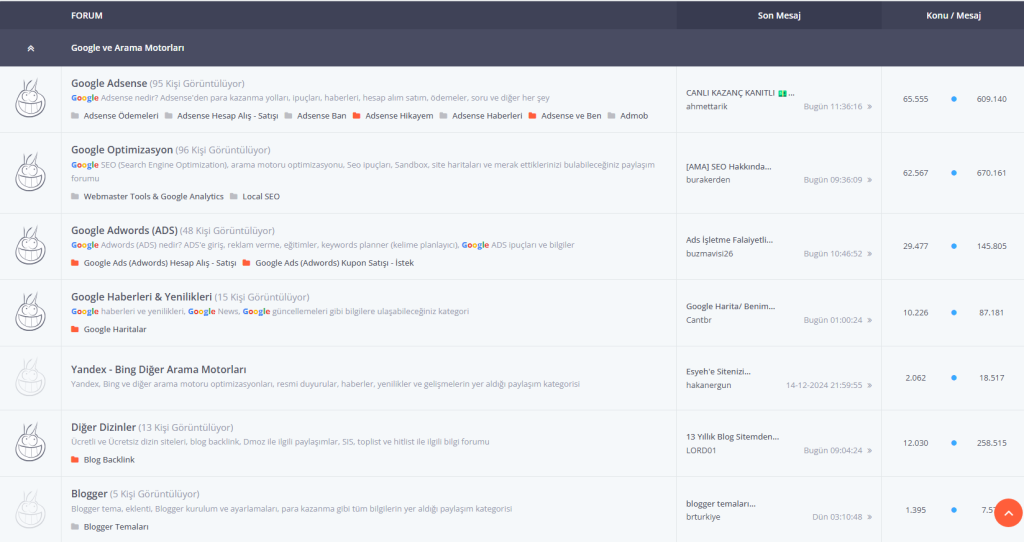Open the Admob subforum
This screenshot has height=542, width=1024.
[634, 116]
